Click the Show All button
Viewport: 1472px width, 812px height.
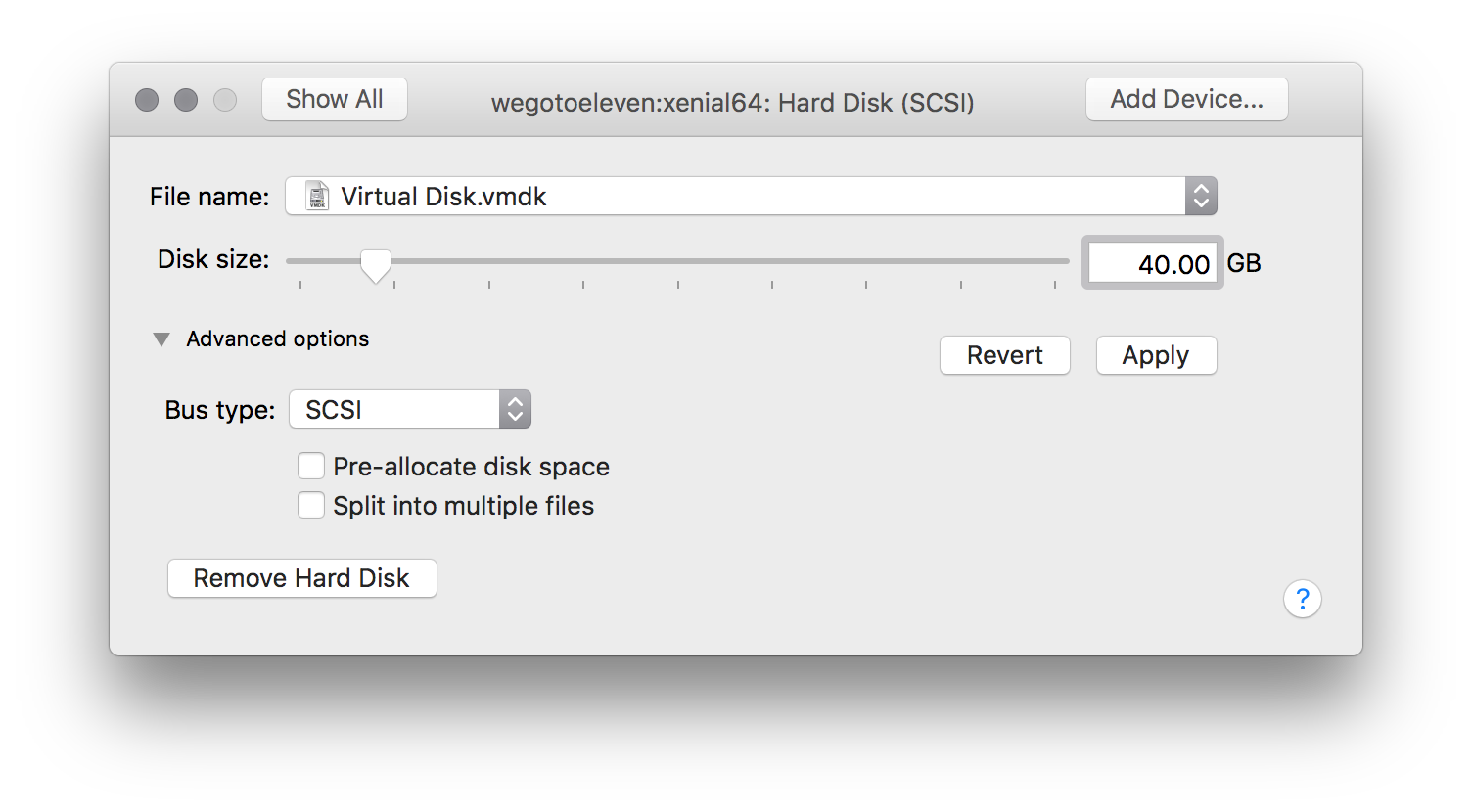[x=335, y=99]
